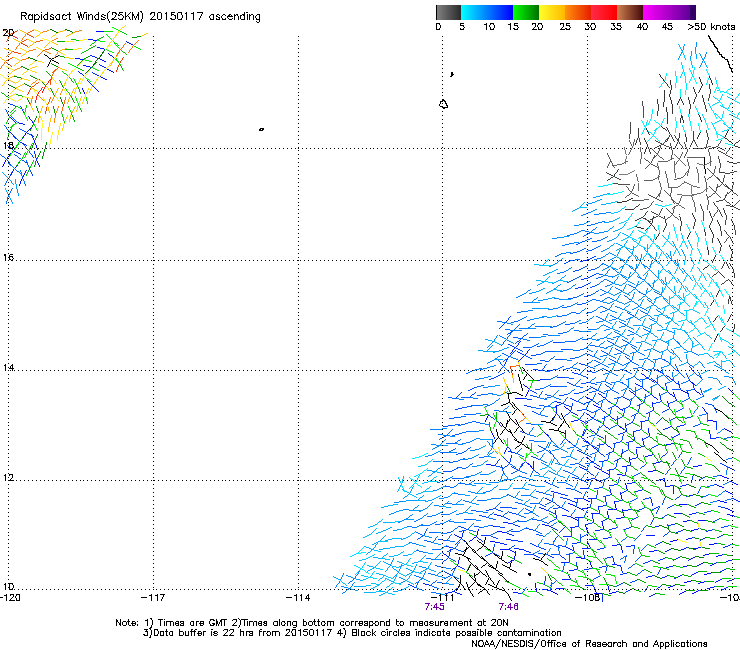This screenshot has width=740, height=650.
Task: Click the '-117' longitude axis label
Action: point(153,597)
